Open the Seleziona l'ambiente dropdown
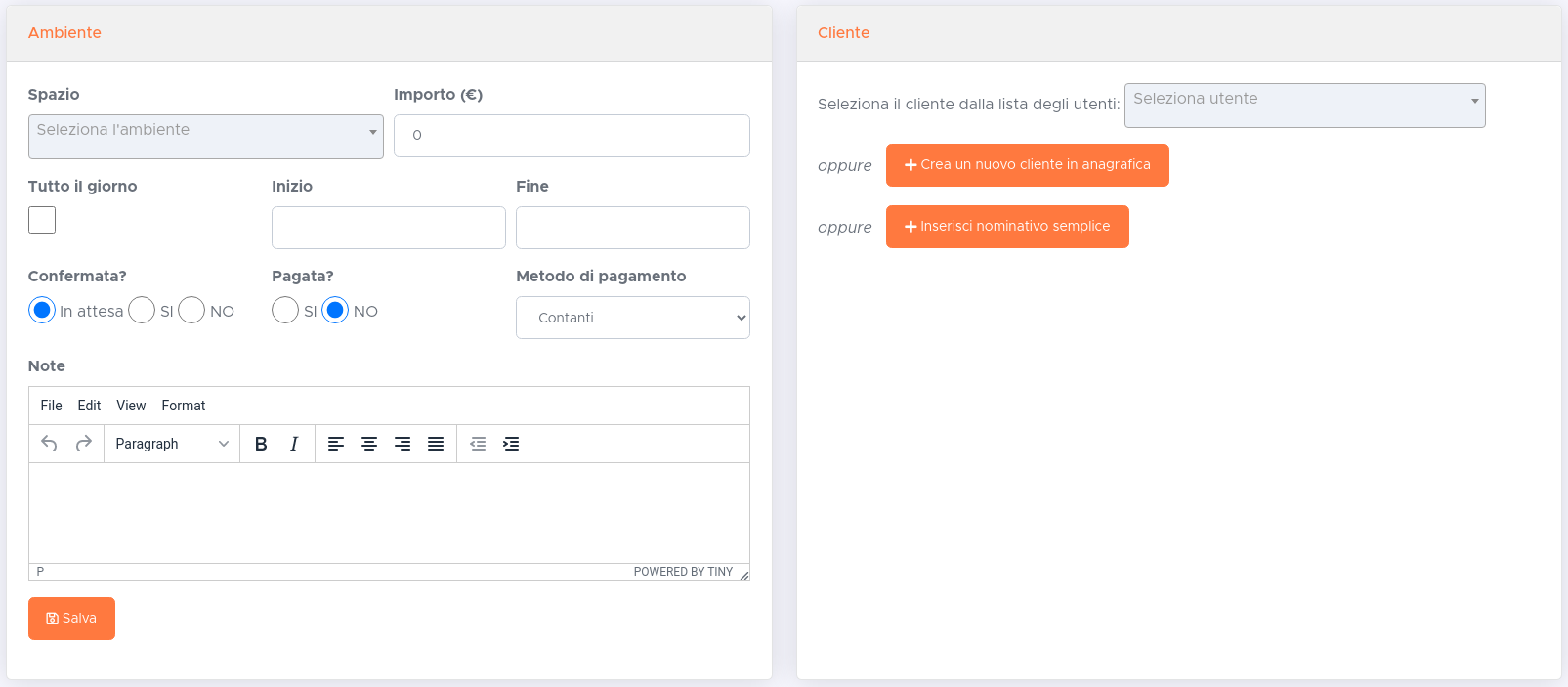The width and height of the screenshot is (1568, 687). point(205,137)
